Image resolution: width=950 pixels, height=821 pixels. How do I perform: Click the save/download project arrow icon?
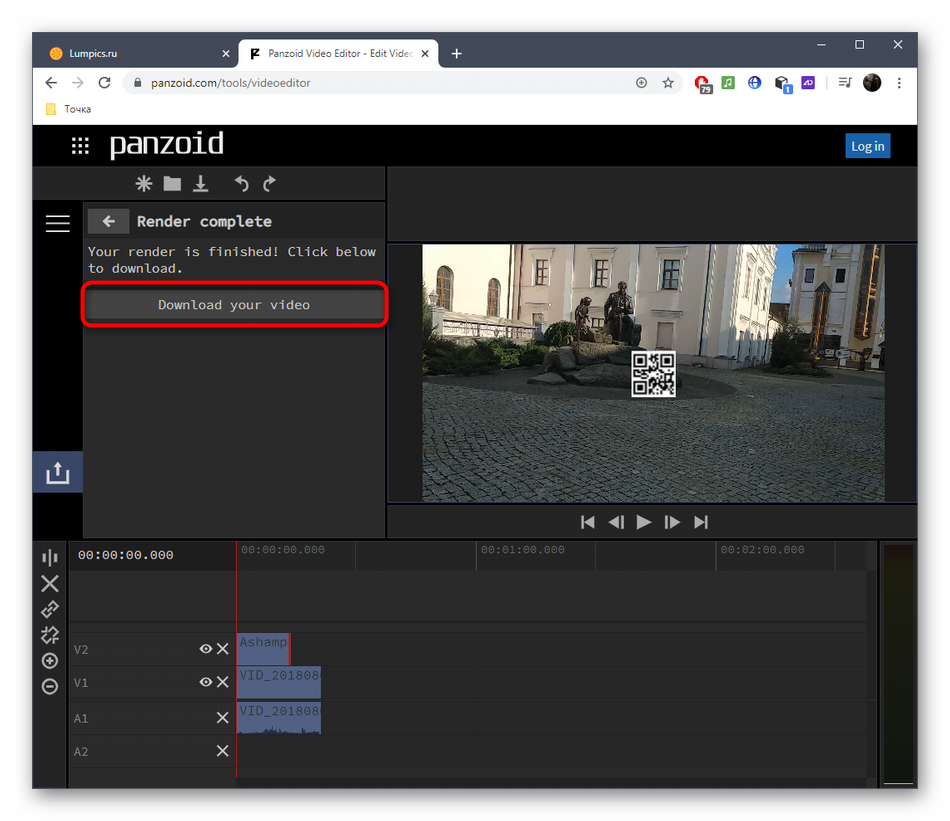[x=201, y=184]
